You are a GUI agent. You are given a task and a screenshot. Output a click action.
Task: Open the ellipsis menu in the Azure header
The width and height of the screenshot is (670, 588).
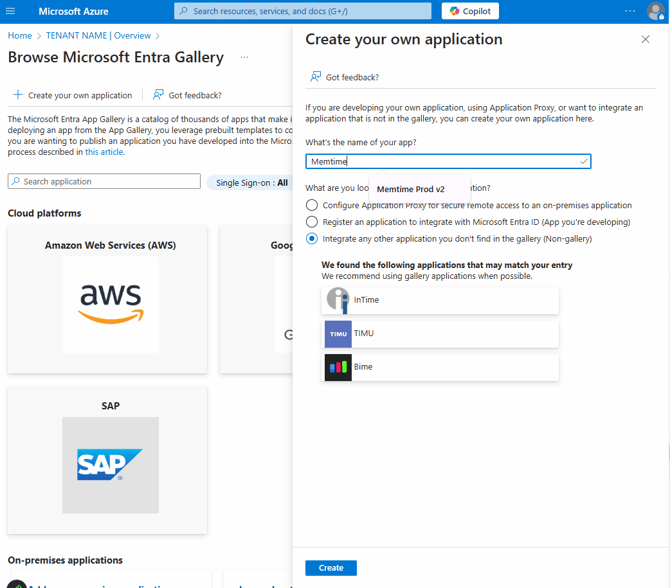click(630, 11)
